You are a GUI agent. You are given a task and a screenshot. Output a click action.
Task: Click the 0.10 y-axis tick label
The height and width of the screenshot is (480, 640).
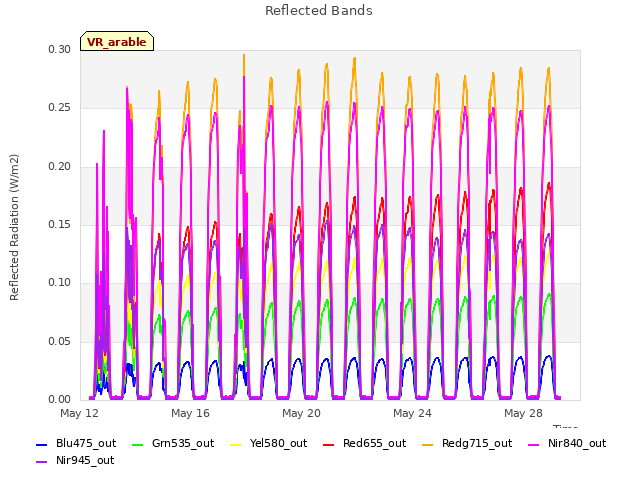coord(60,282)
